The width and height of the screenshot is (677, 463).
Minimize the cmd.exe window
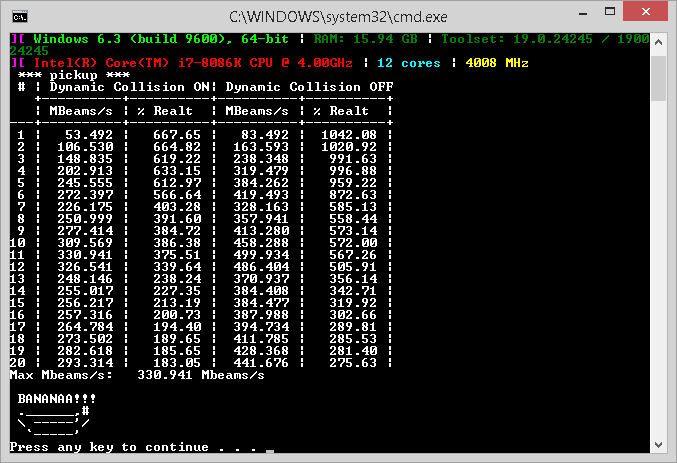tap(583, 13)
